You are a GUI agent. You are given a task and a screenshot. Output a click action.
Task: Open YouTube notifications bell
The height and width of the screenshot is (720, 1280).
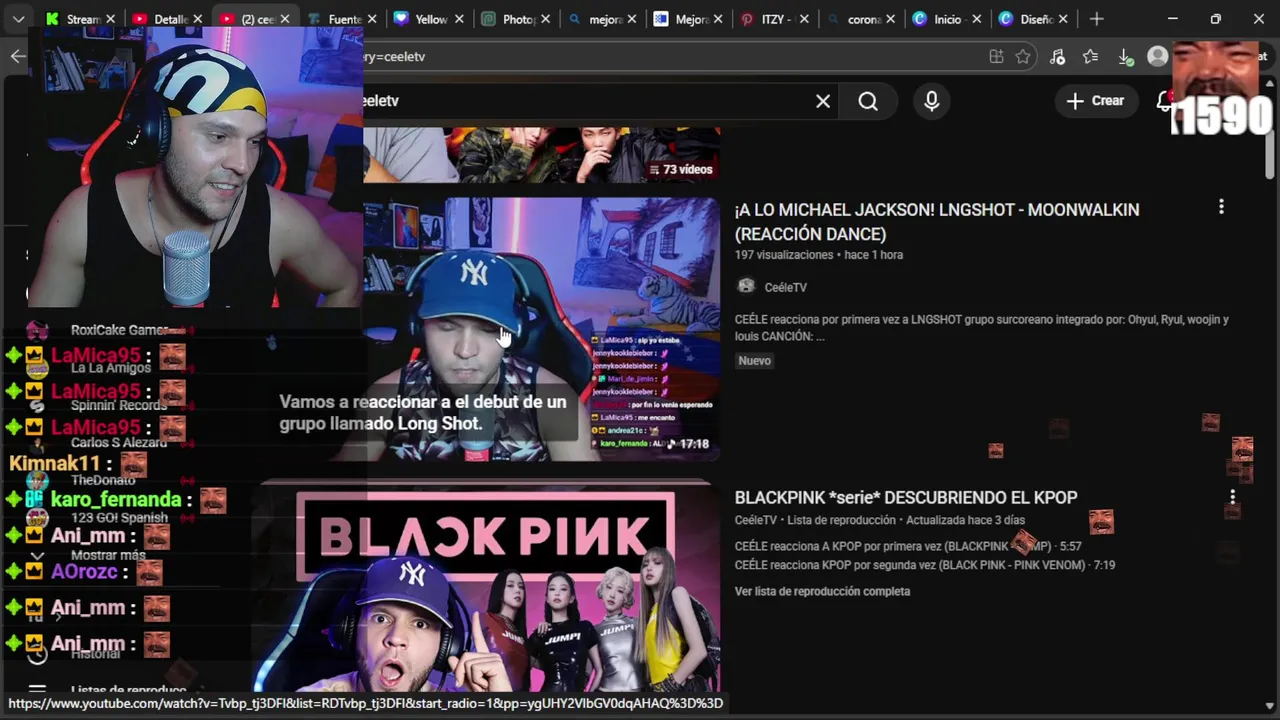click(1164, 101)
